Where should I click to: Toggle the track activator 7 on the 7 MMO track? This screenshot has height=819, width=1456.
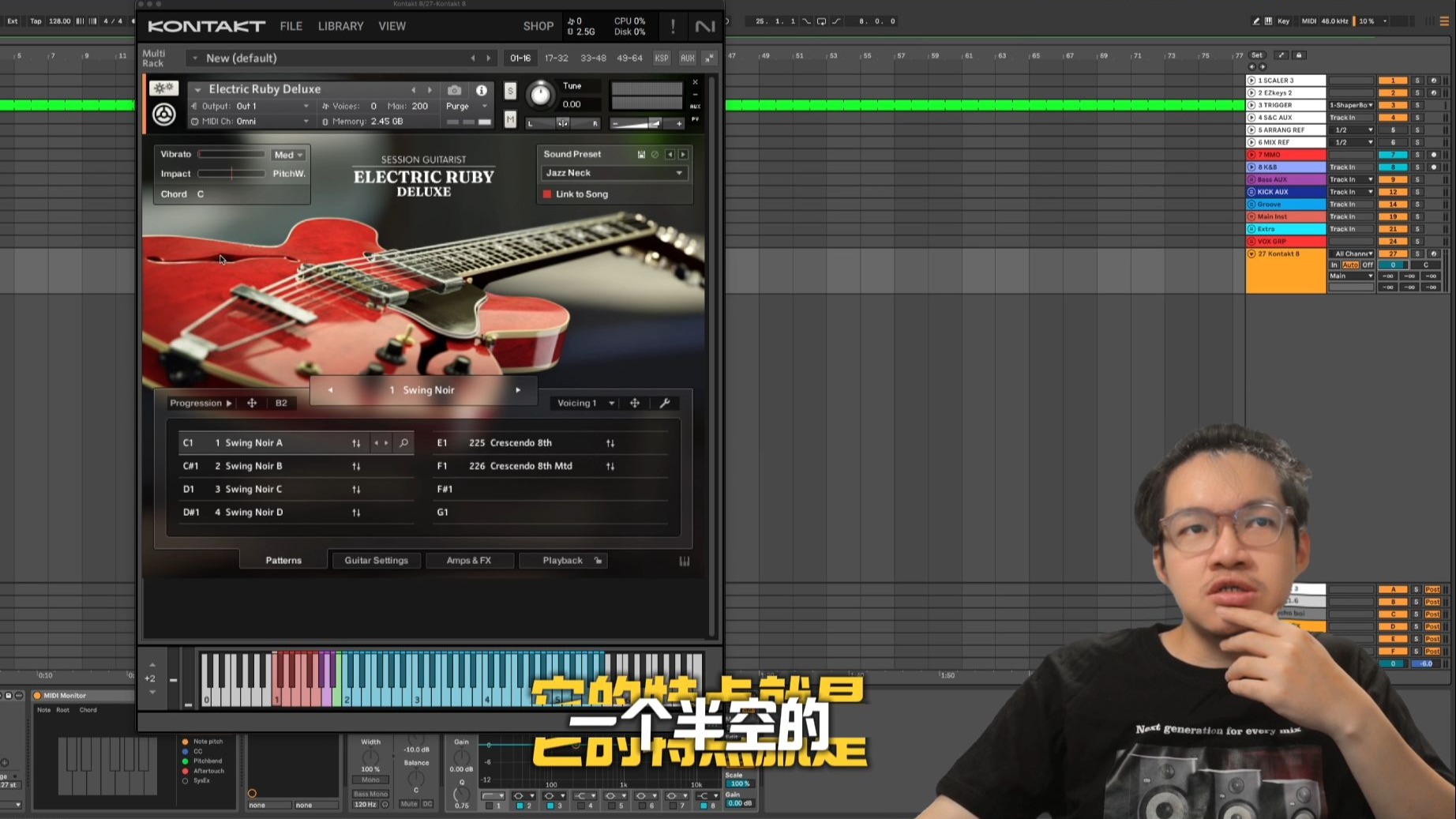(x=1393, y=155)
